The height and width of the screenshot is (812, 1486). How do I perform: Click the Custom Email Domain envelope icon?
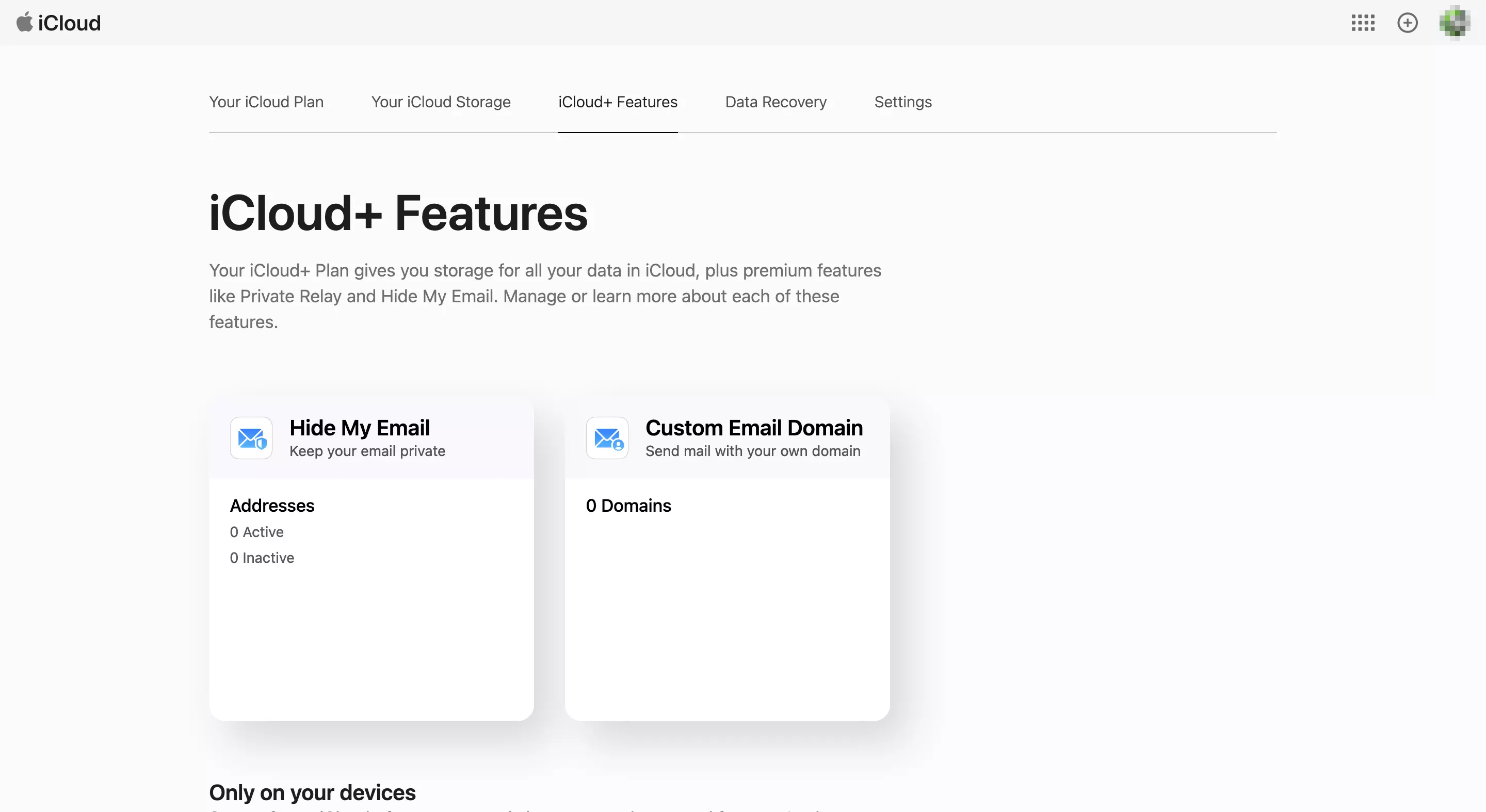pos(607,437)
